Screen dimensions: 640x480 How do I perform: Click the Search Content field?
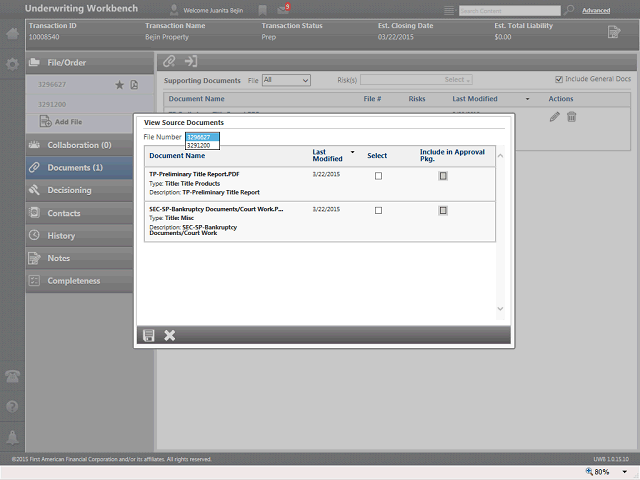509,11
